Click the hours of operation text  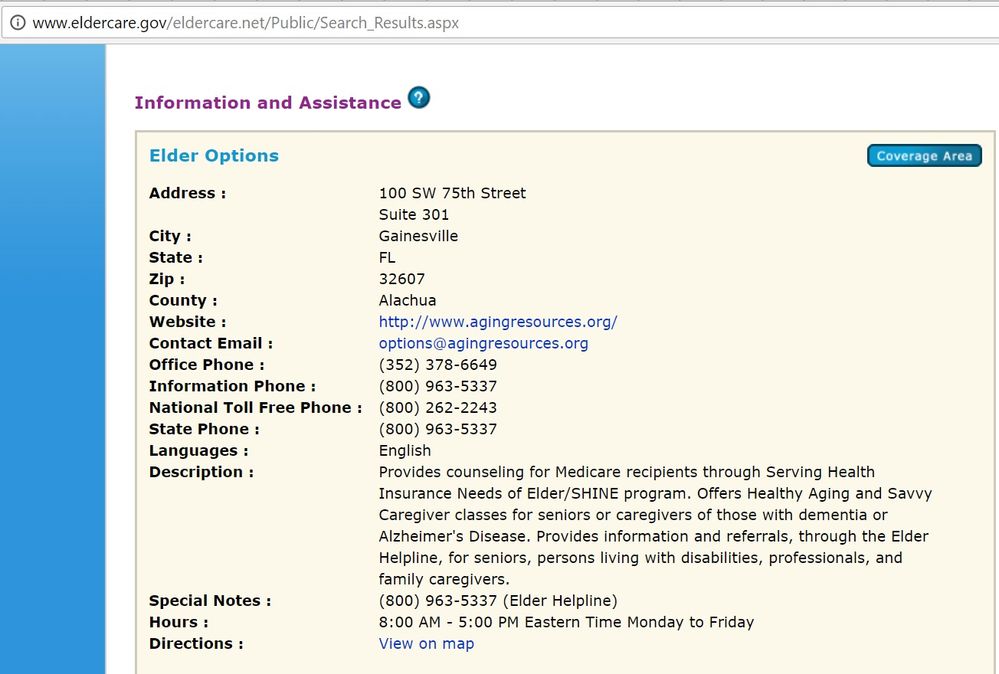[x=566, y=622]
